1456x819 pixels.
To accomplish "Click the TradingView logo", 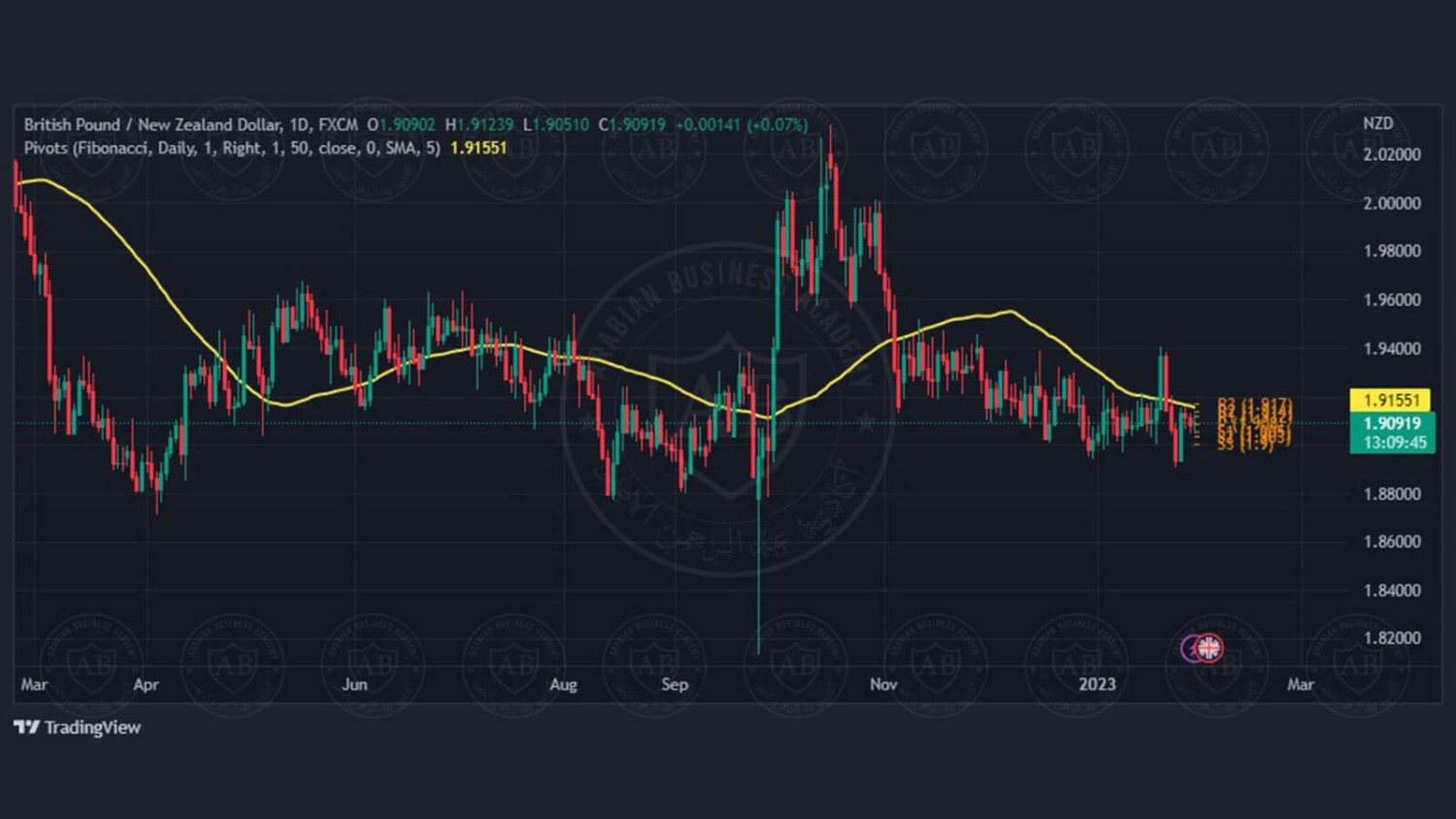I will coord(77,727).
